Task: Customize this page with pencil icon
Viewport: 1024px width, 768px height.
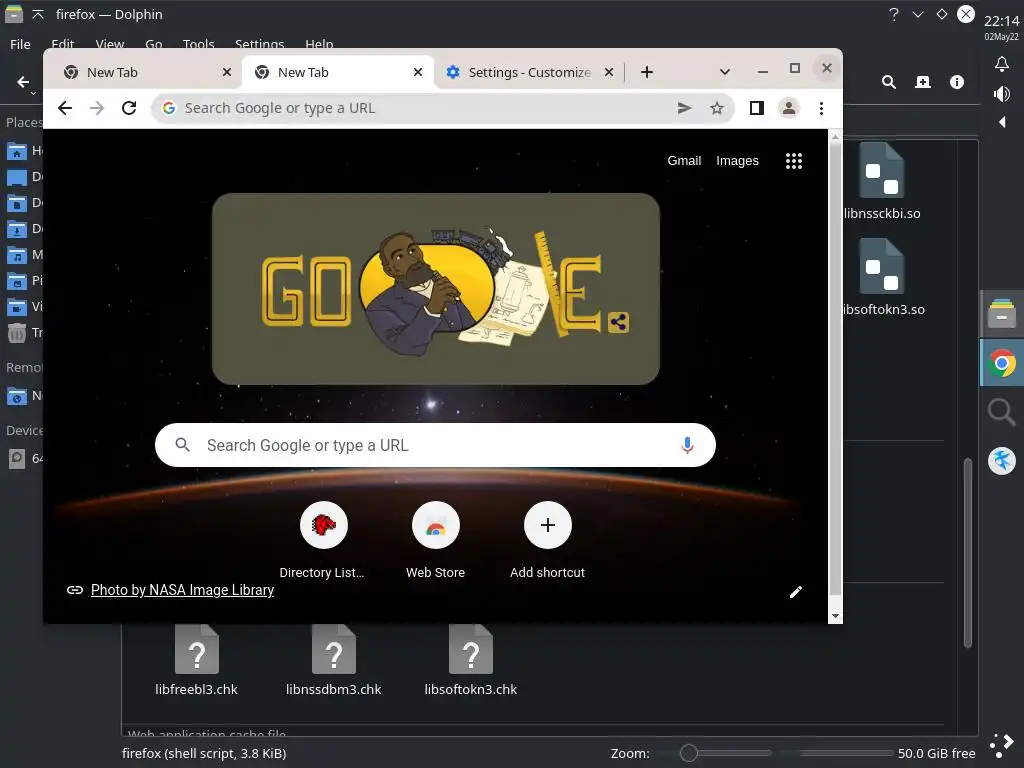Action: tap(795, 592)
